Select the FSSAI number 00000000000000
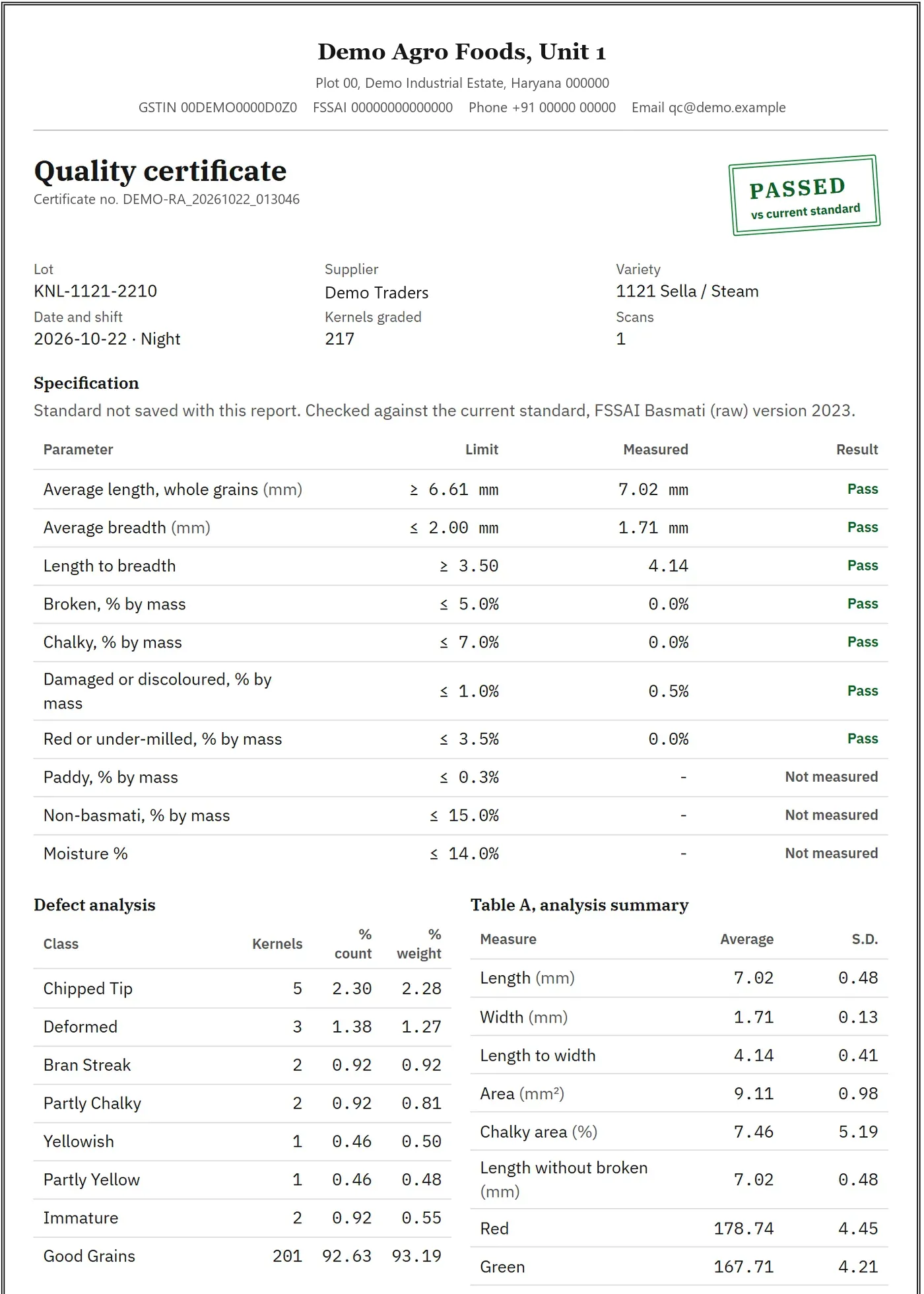 coord(401,108)
